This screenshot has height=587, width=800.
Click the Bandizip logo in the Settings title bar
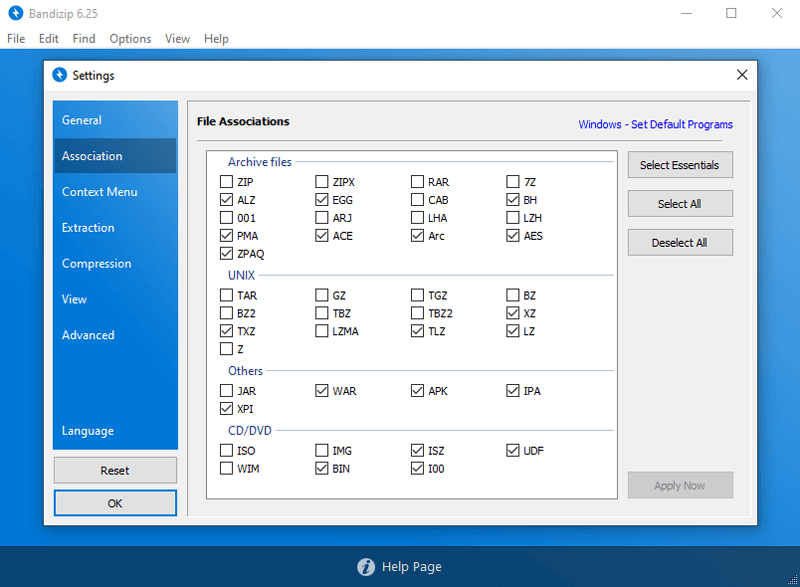coord(60,75)
